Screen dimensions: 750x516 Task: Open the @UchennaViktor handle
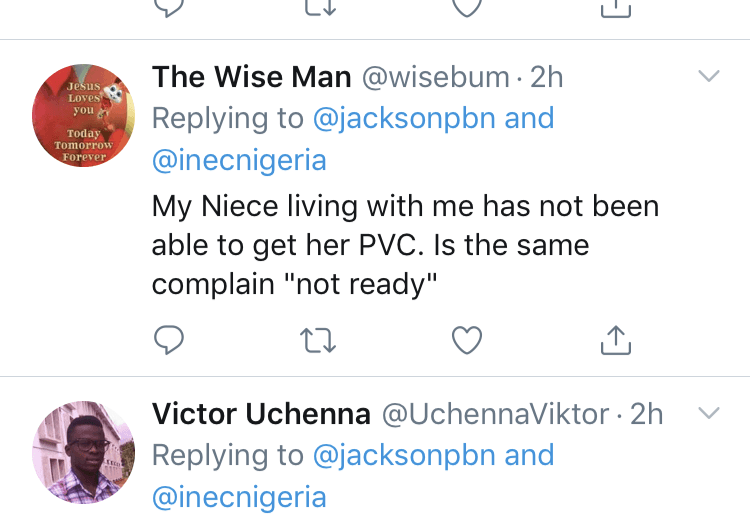click(496, 414)
